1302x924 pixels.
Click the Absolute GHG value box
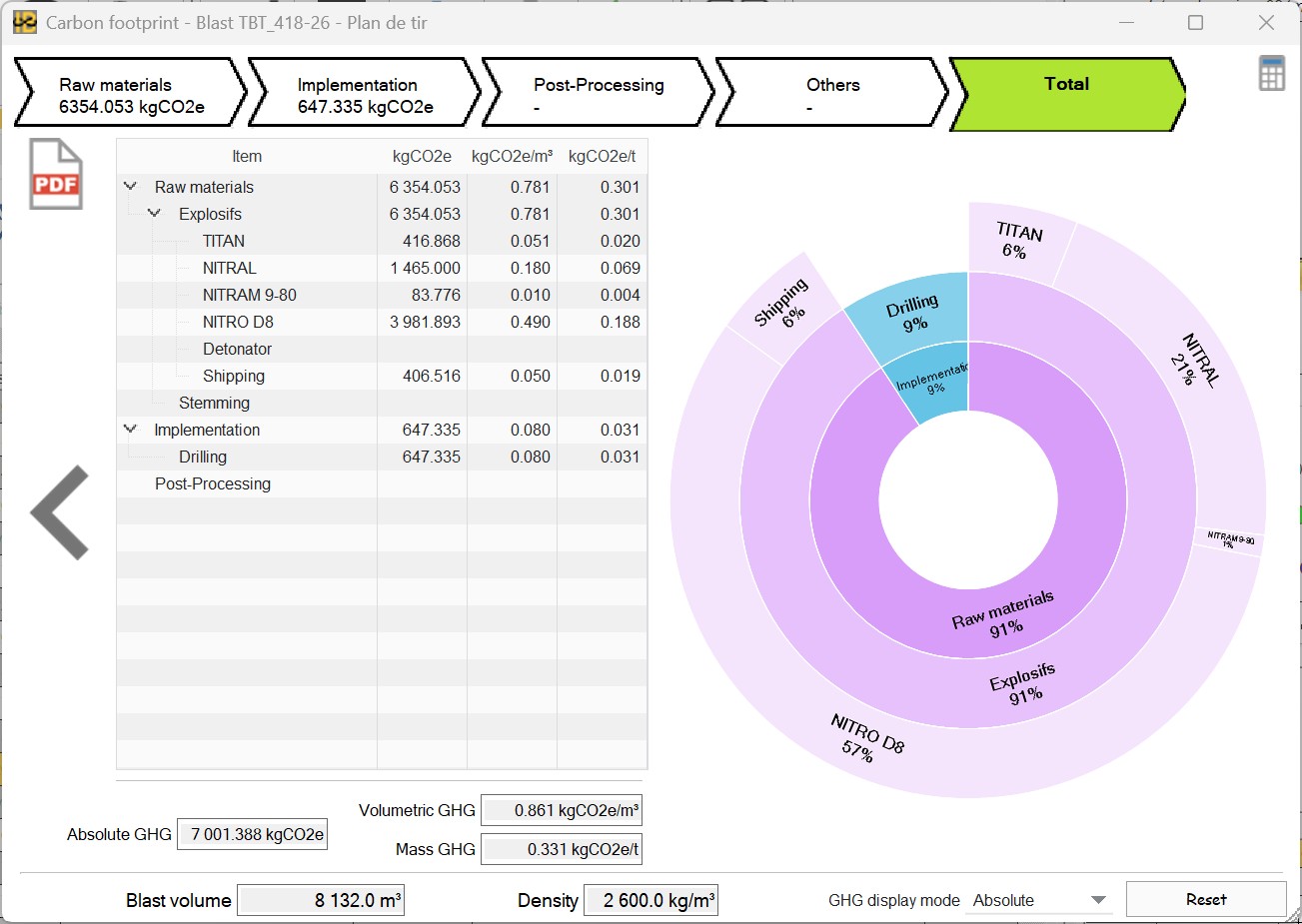[x=252, y=834]
